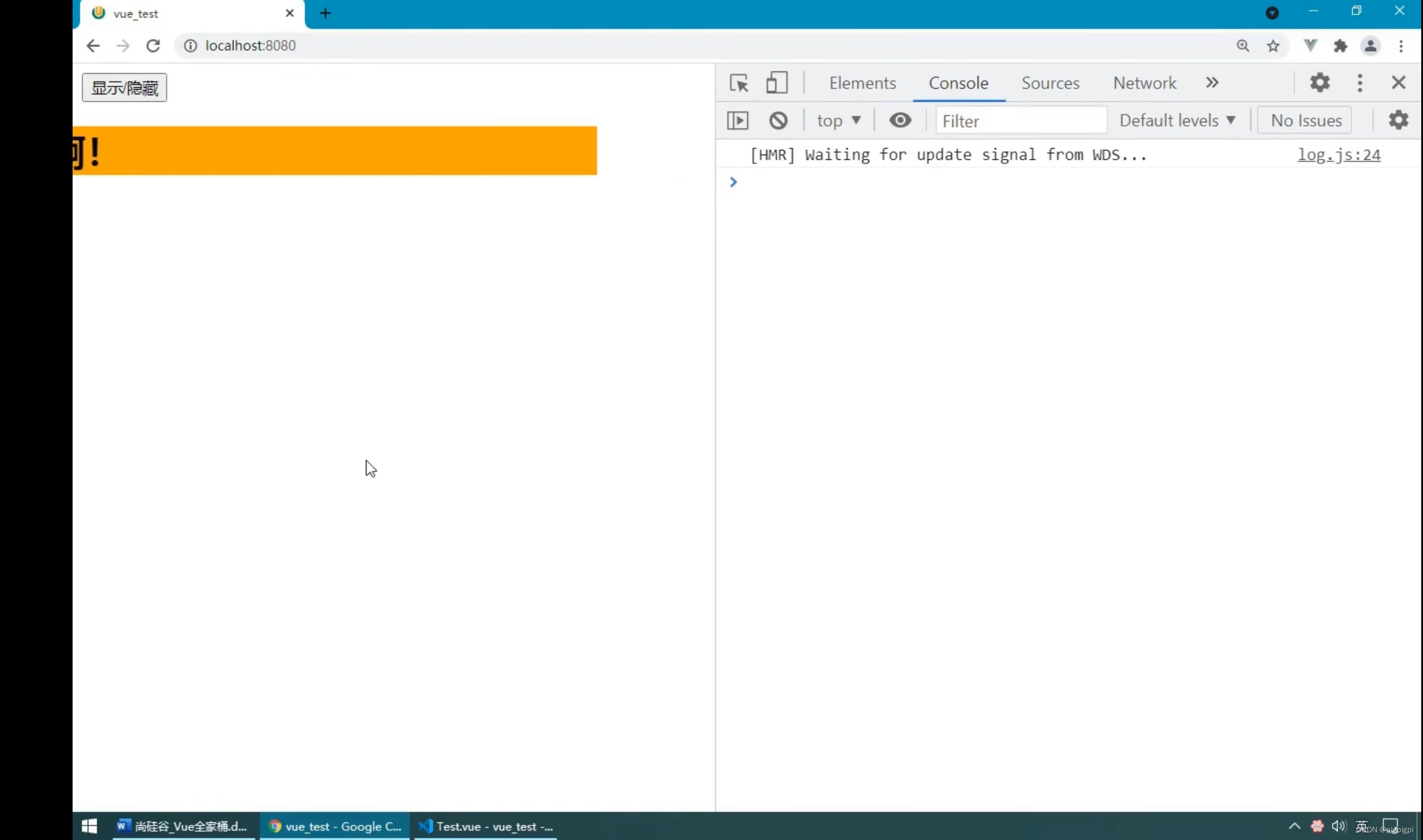This screenshot has height=840, width=1423.
Task: Switch to Test.vue VS Code taskbar item
Action: (486, 826)
